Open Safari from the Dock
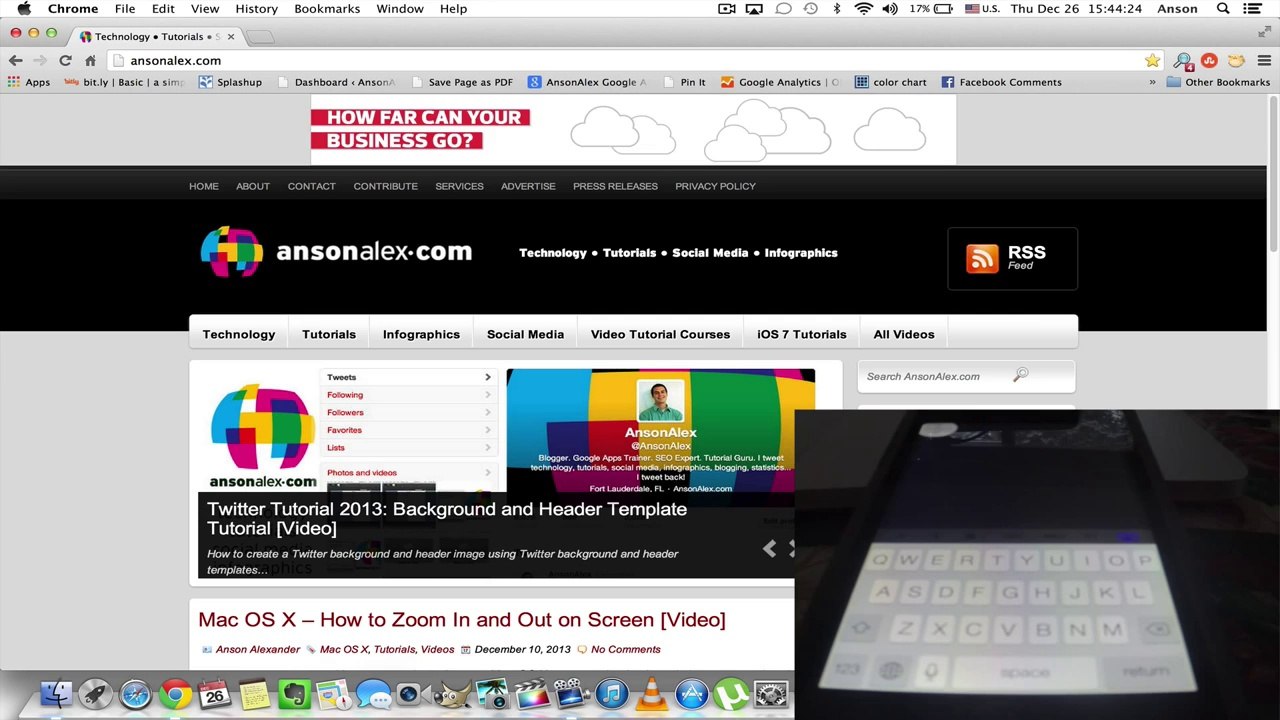 (135, 694)
